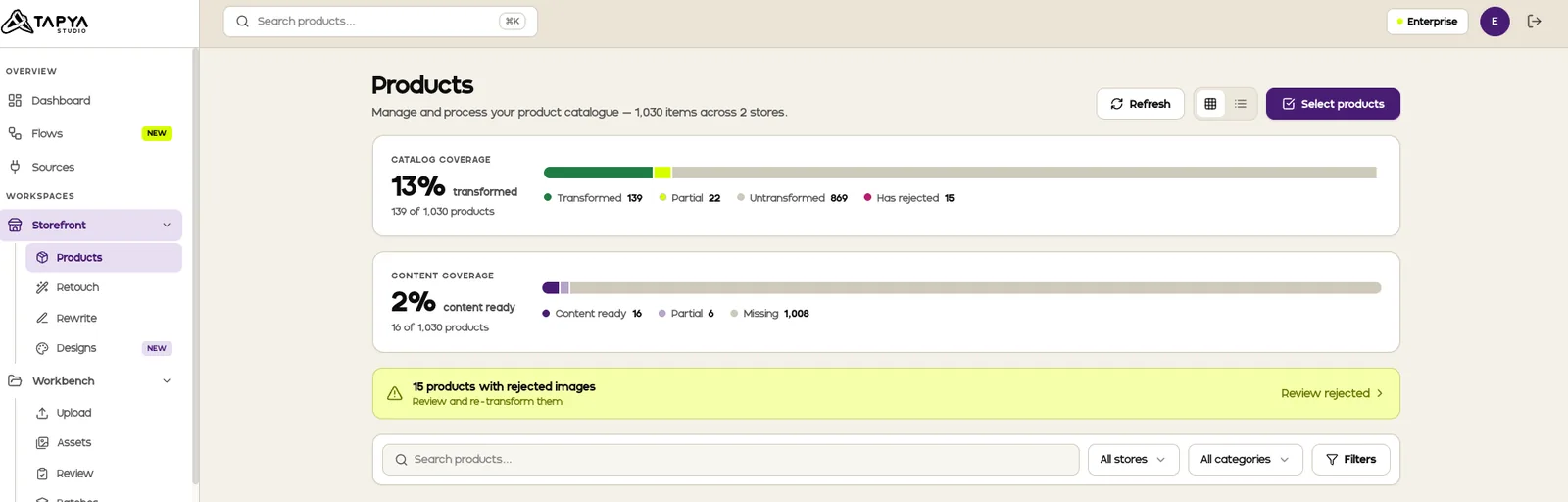The height and width of the screenshot is (502, 1568).
Task: Open the user avatar E menu
Action: click(1494, 21)
